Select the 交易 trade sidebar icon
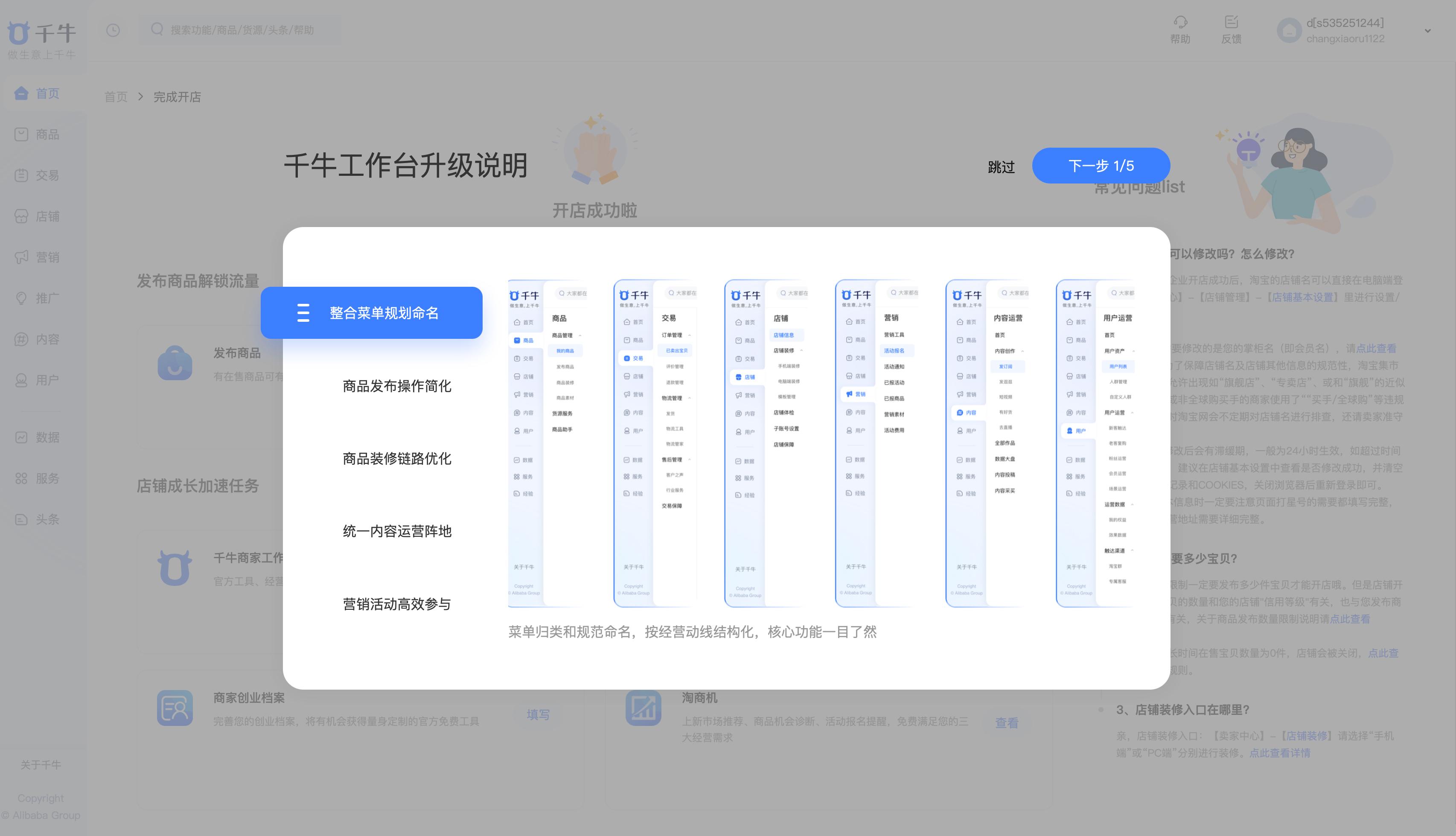The width and height of the screenshot is (1456, 836). [21, 176]
